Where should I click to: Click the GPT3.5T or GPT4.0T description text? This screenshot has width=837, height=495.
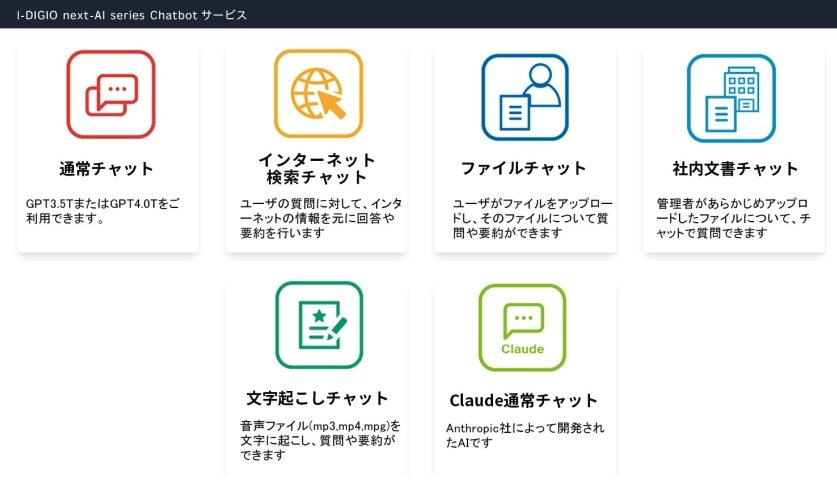pos(105,211)
